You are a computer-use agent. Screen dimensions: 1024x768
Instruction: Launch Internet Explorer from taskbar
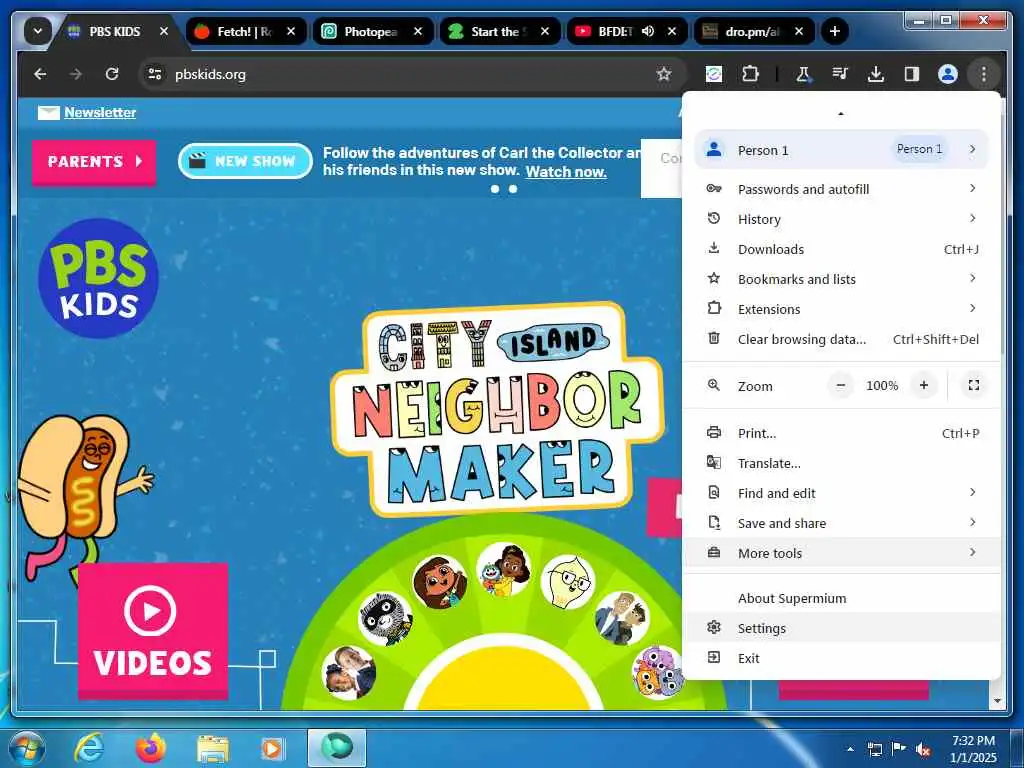[x=89, y=748]
